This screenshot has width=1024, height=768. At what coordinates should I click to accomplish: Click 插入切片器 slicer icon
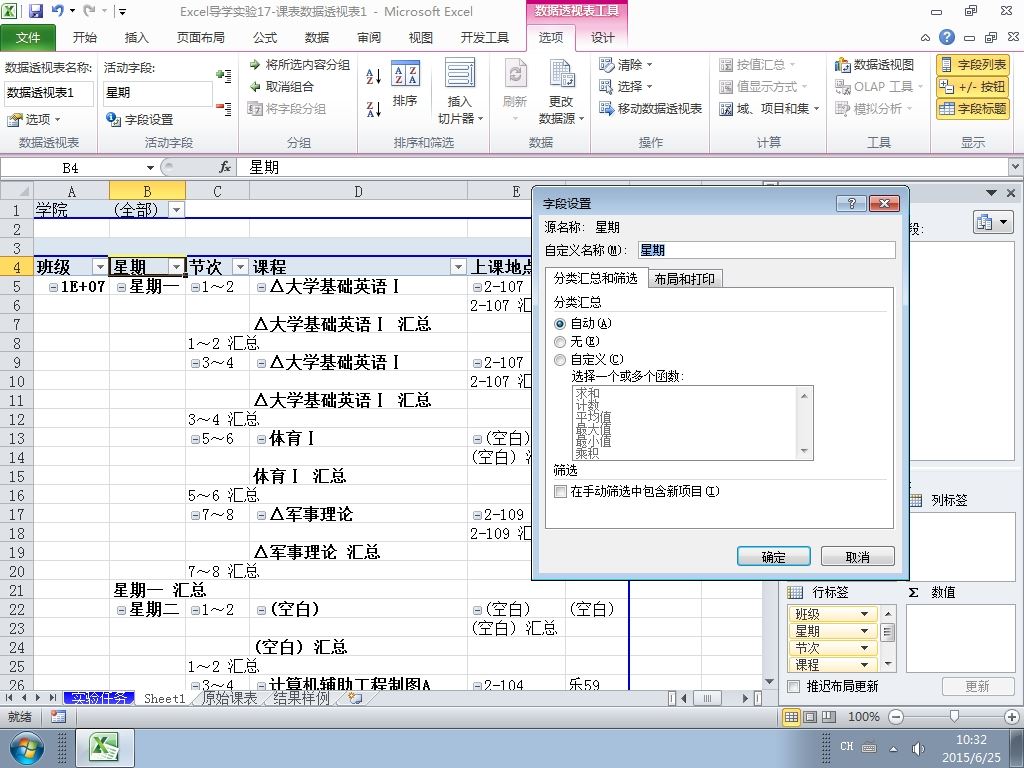coord(460,91)
